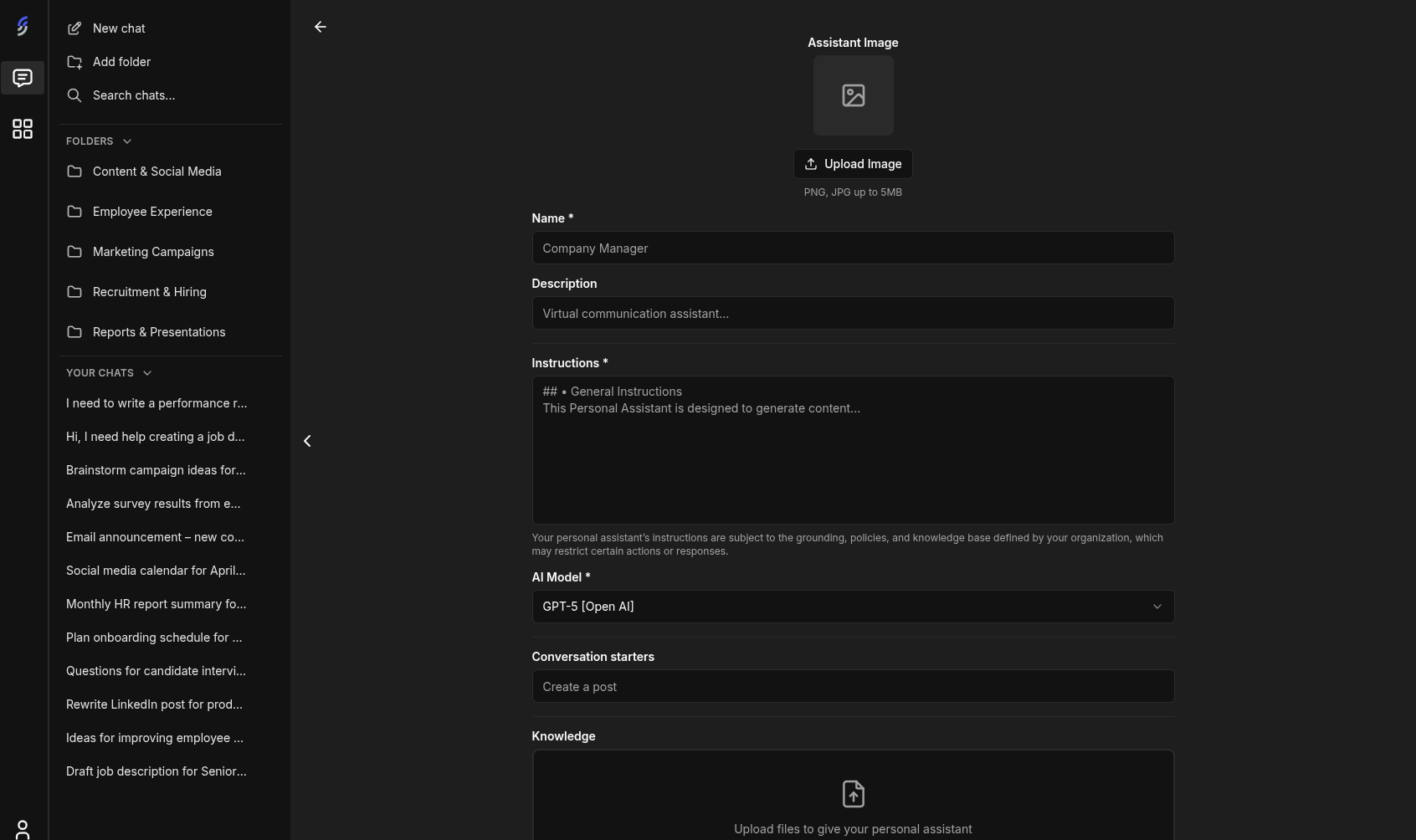Click the back arrow above the form
Screen dimensions: 1416x840
321,27
